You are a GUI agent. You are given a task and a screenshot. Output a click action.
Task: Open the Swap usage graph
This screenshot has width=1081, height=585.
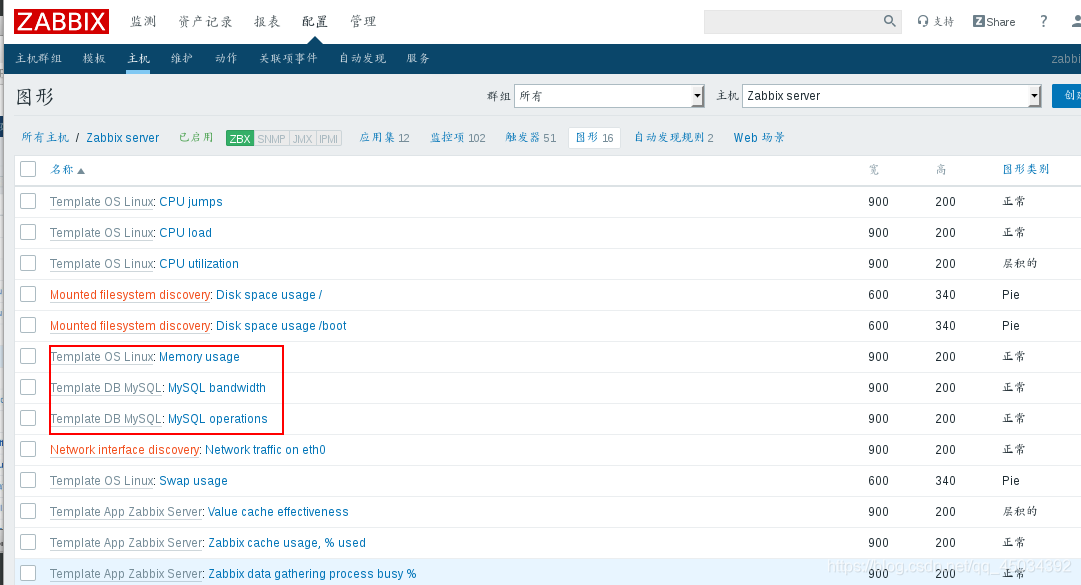point(193,481)
